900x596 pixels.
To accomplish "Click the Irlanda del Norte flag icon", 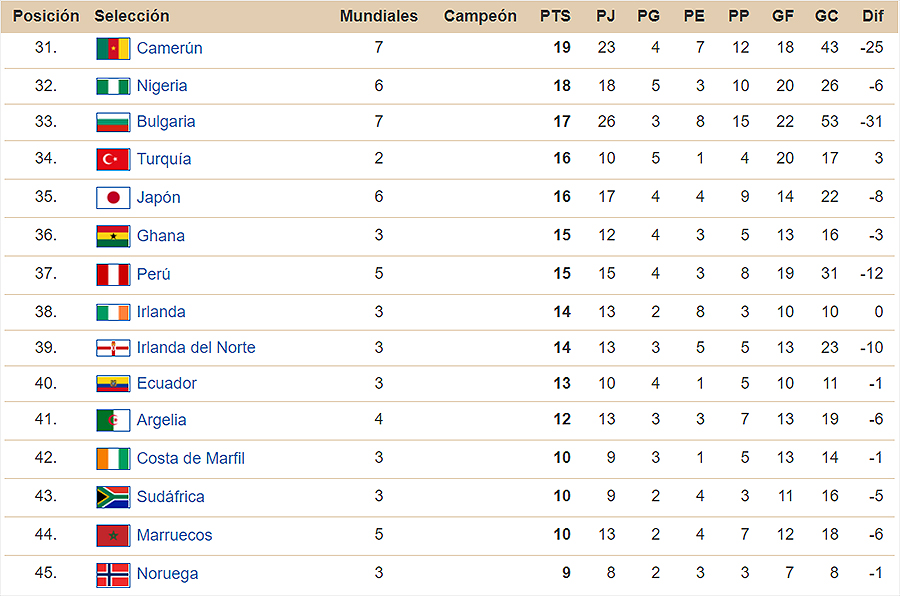I will (113, 348).
